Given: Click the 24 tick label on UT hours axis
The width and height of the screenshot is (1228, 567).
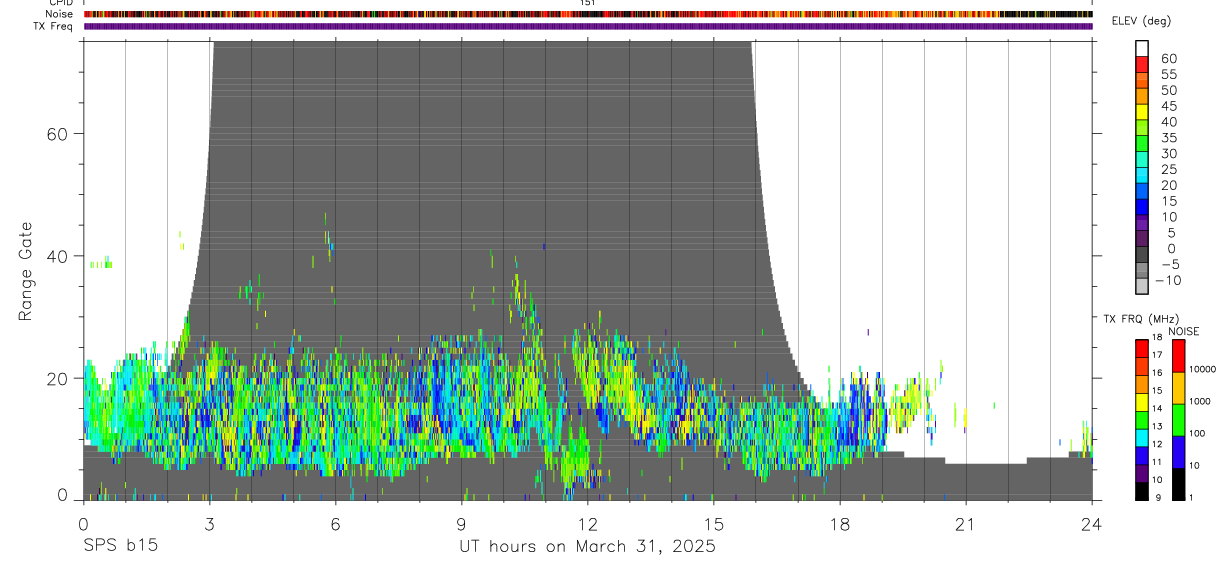Looking at the screenshot, I should (1091, 524).
